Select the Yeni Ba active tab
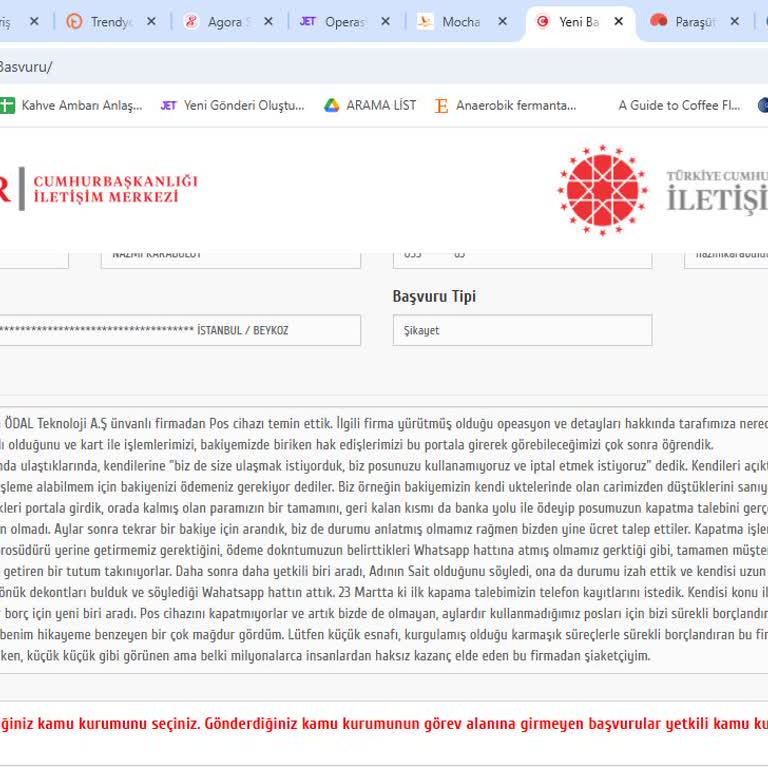The width and height of the screenshot is (768, 768). tap(580, 22)
